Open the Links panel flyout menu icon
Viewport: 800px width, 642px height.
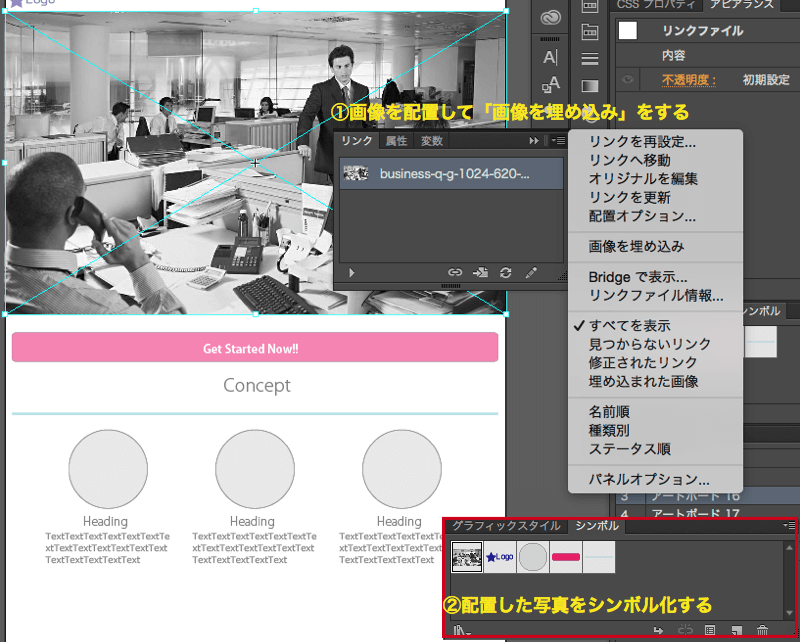(558, 140)
